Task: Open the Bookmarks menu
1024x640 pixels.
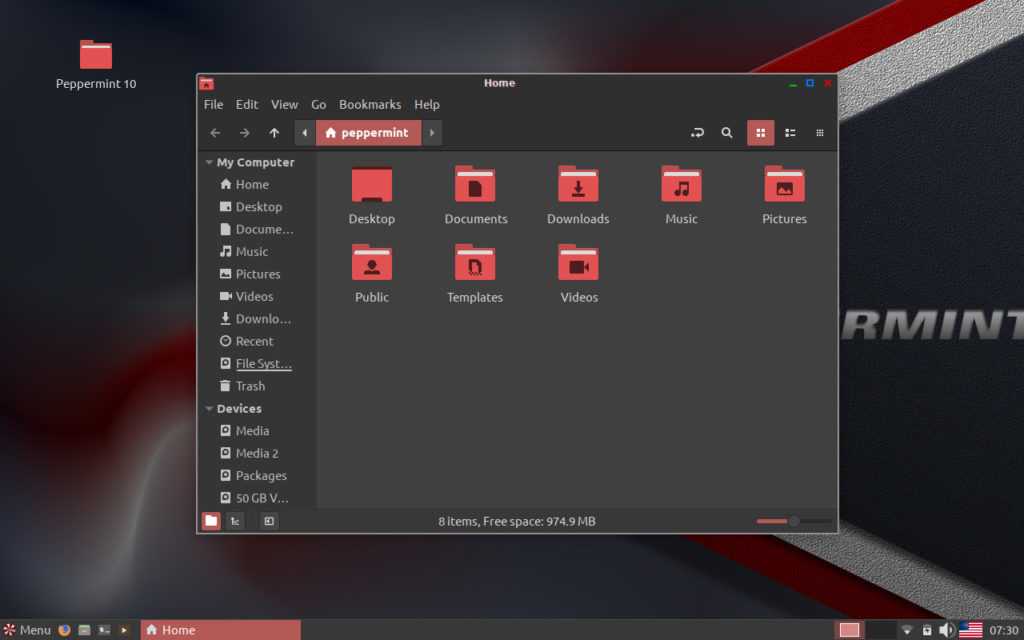Action: click(369, 104)
